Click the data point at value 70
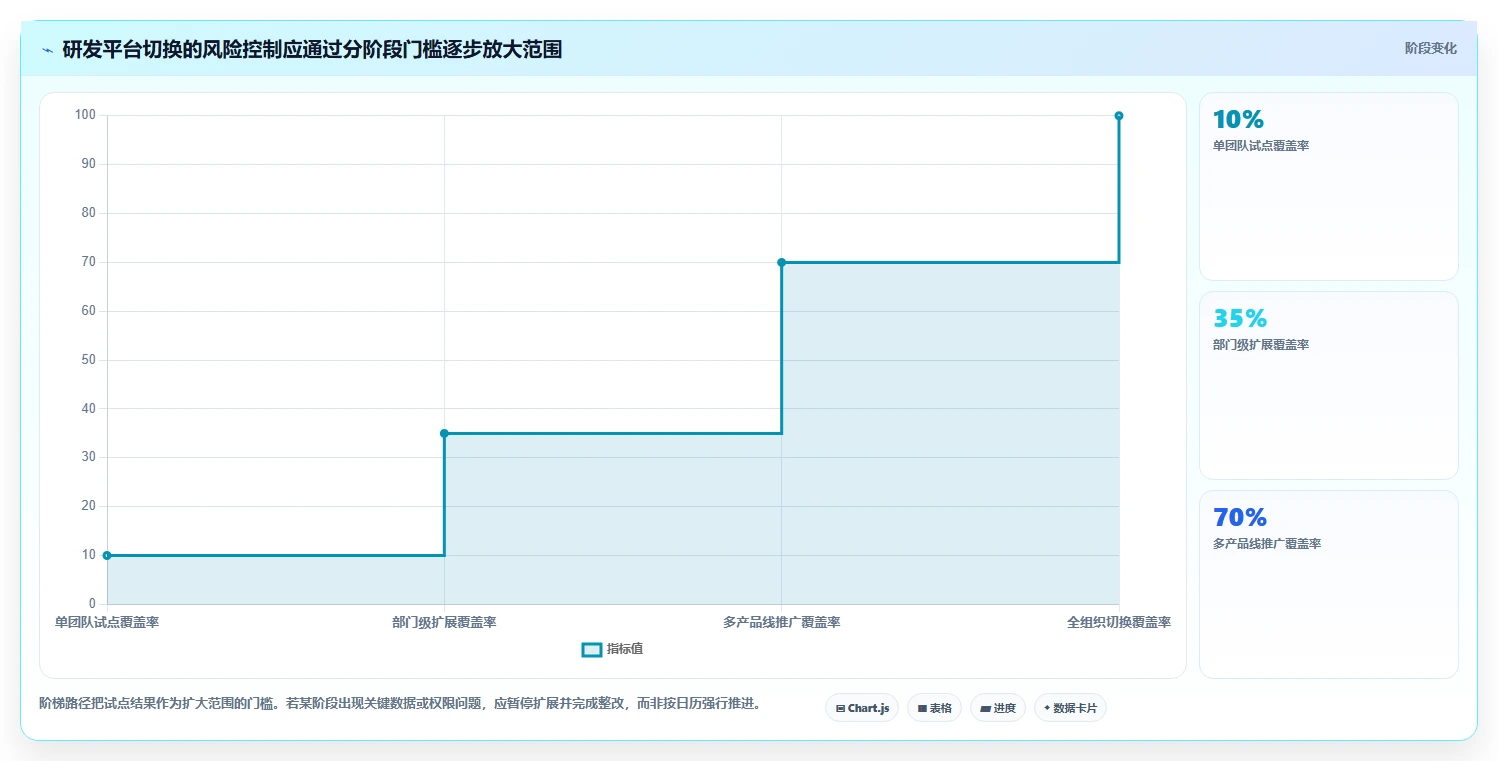Viewport: 1498px width, 761px height. tap(781, 262)
